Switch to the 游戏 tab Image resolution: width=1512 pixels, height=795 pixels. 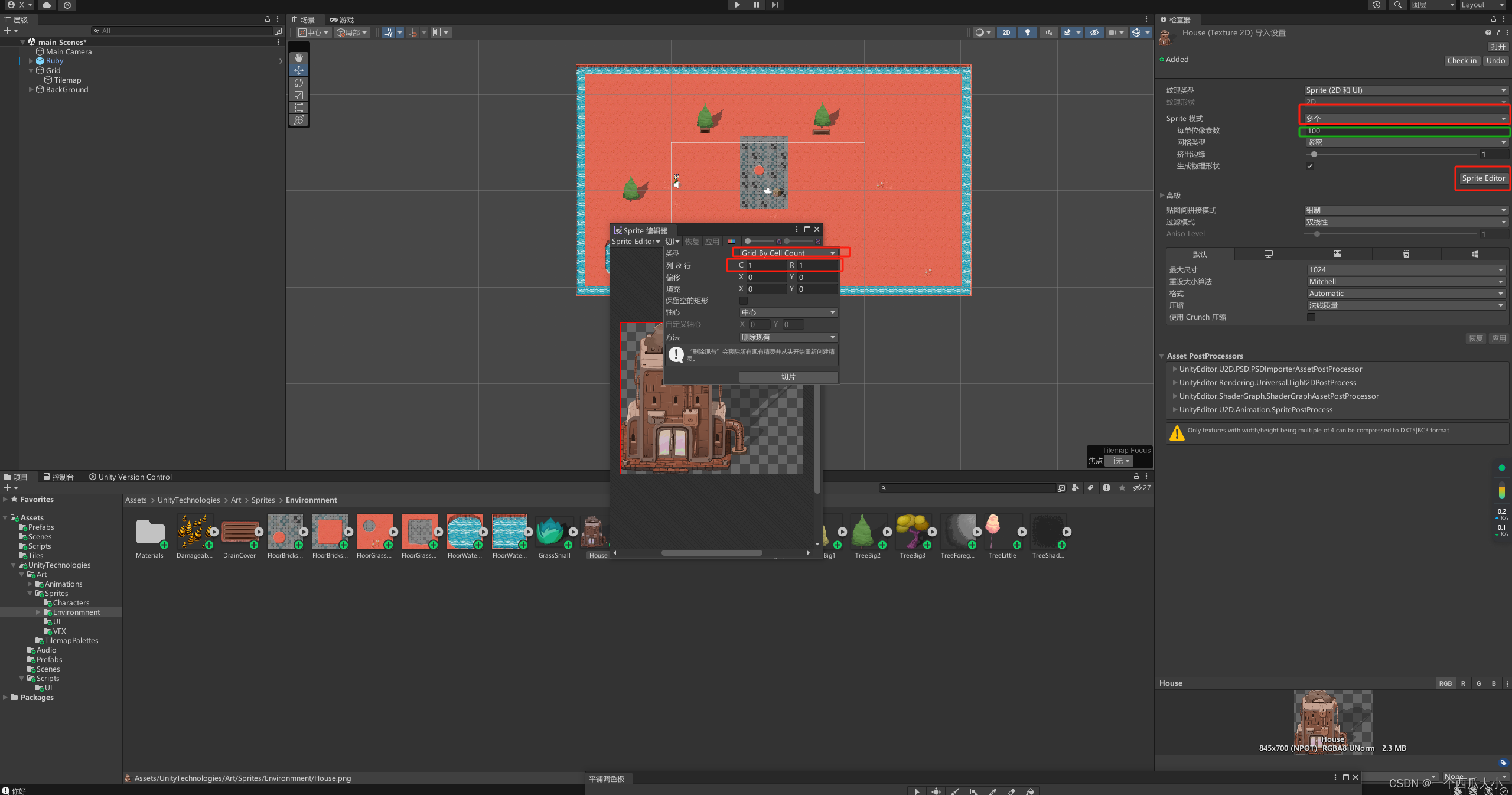(x=342, y=19)
